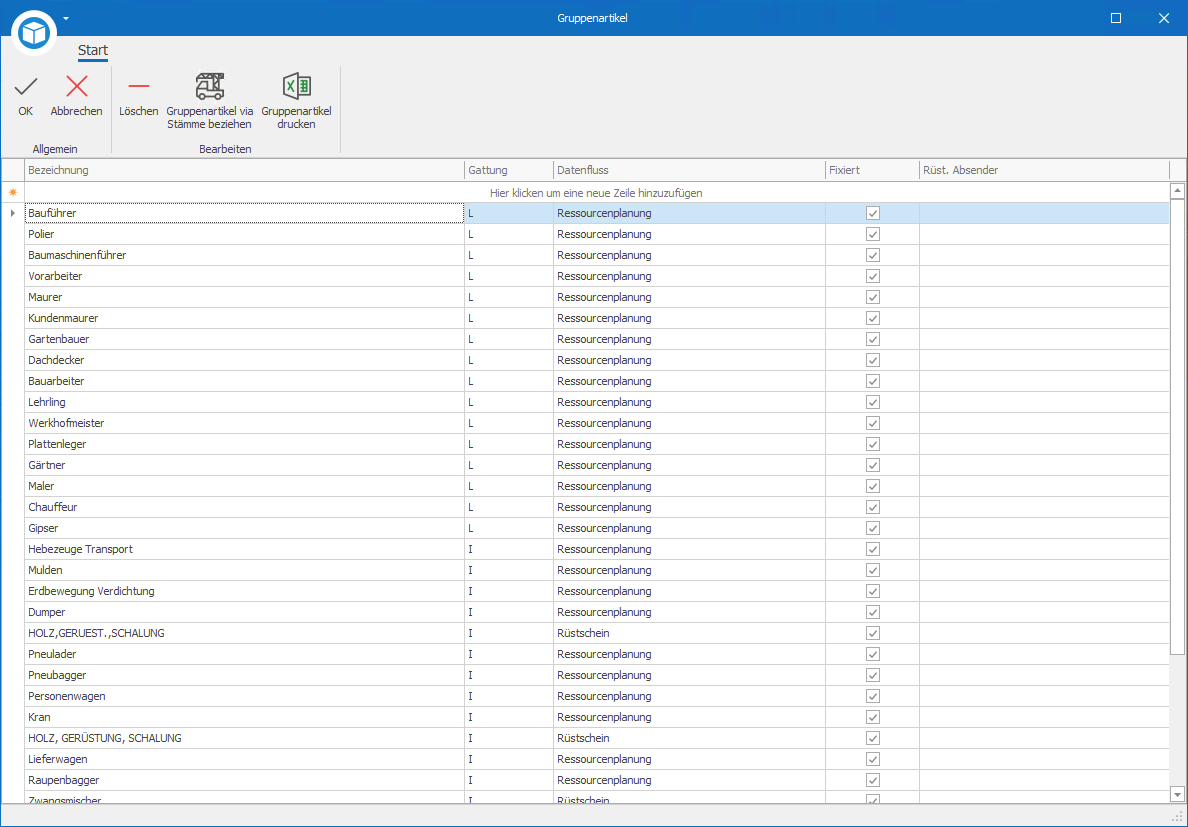Toggle Fixiert checkbox for Lieferwagen
Viewport: 1188px width, 827px height.
click(873, 759)
